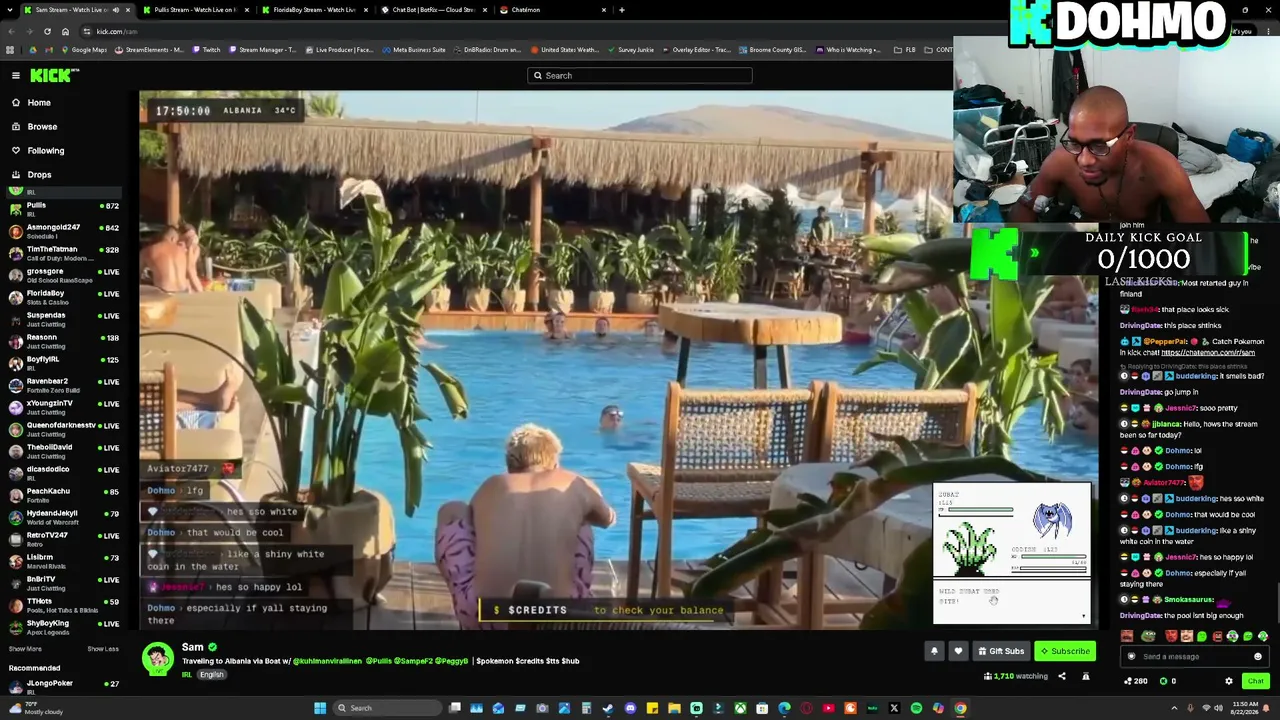Switch to the Sam Stream browser tab
The width and height of the screenshot is (1280, 720).
pos(78,10)
